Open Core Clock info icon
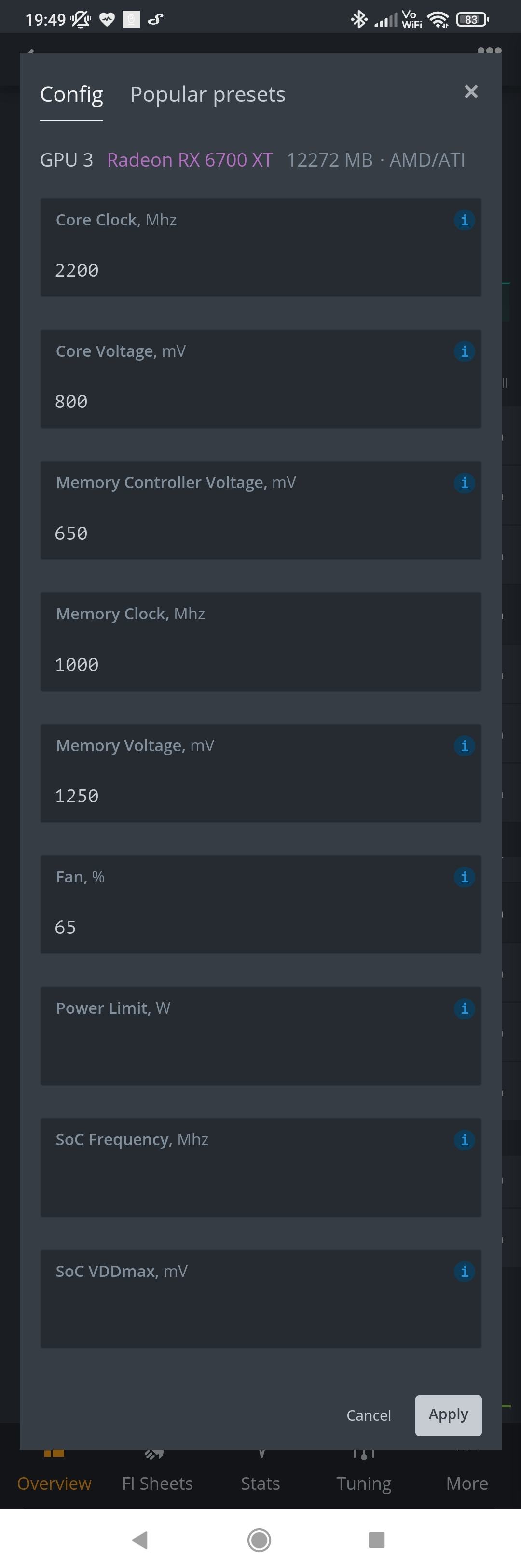Image resolution: width=521 pixels, height=1568 pixels. (x=464, y=220)
